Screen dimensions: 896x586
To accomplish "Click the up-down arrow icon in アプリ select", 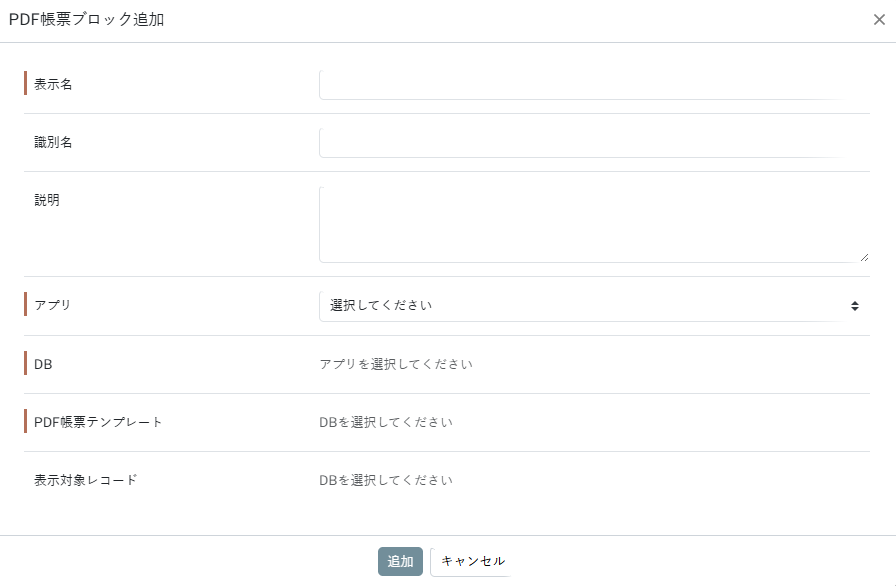I will 855,306.
